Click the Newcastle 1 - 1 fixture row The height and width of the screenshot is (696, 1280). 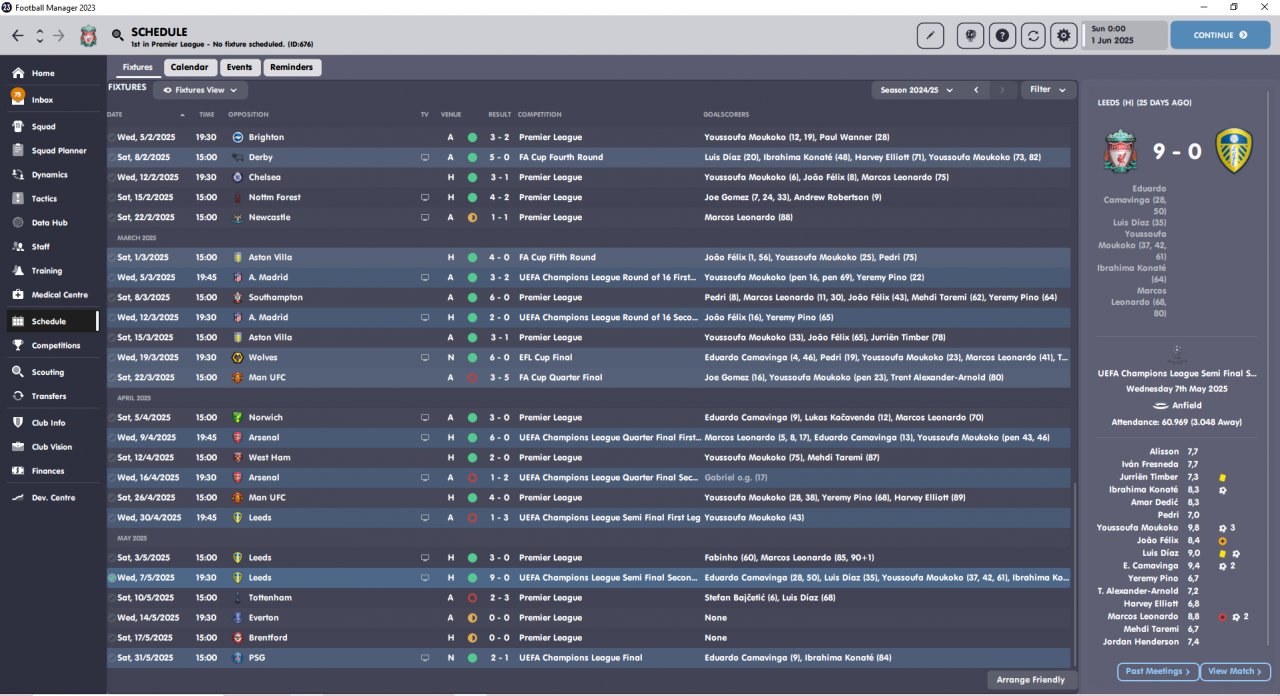click(589, 217)
